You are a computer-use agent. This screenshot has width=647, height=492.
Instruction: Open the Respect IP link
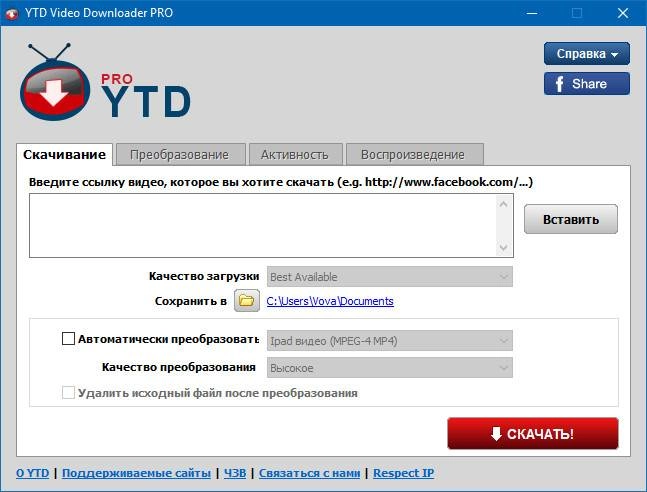pos(404,473)
